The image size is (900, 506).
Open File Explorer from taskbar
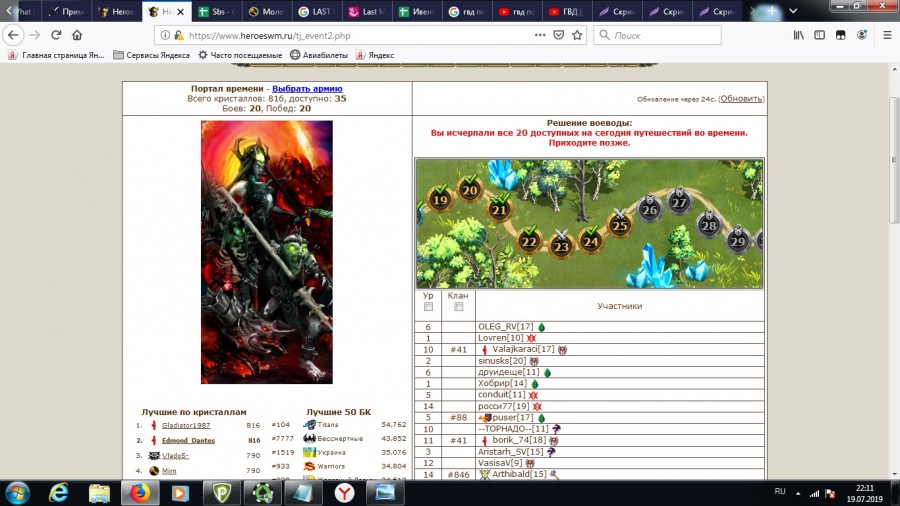pyautogui.click(x=99, y=493)
